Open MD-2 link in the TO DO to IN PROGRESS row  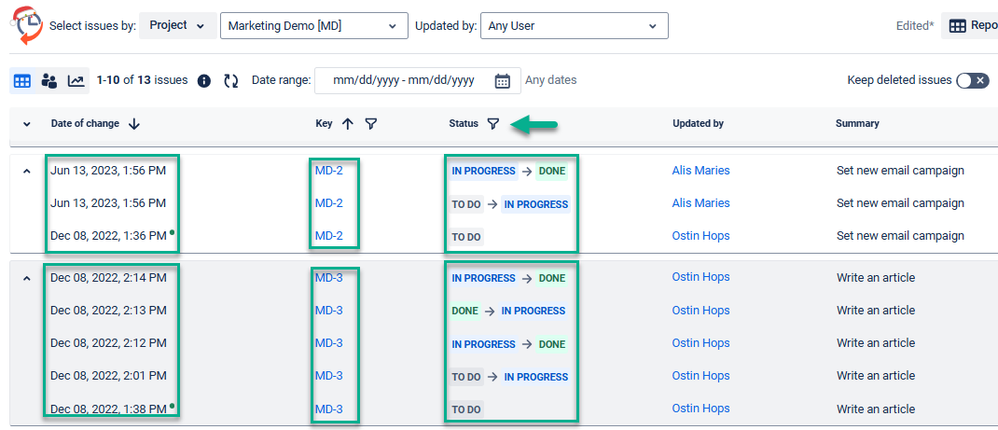tap(329, 203)
